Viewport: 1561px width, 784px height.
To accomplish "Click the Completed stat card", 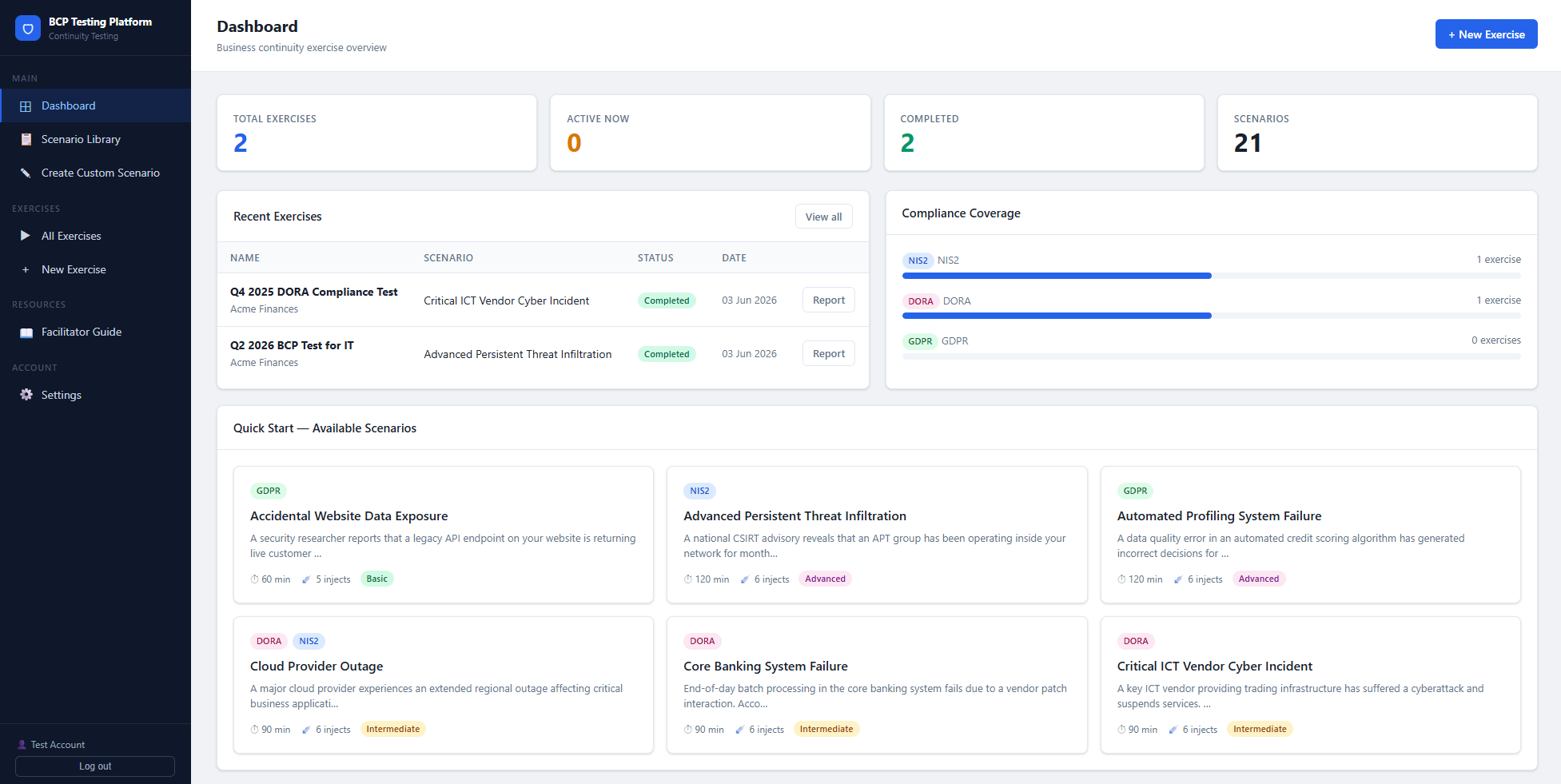I will click(x=1044, y=133).
